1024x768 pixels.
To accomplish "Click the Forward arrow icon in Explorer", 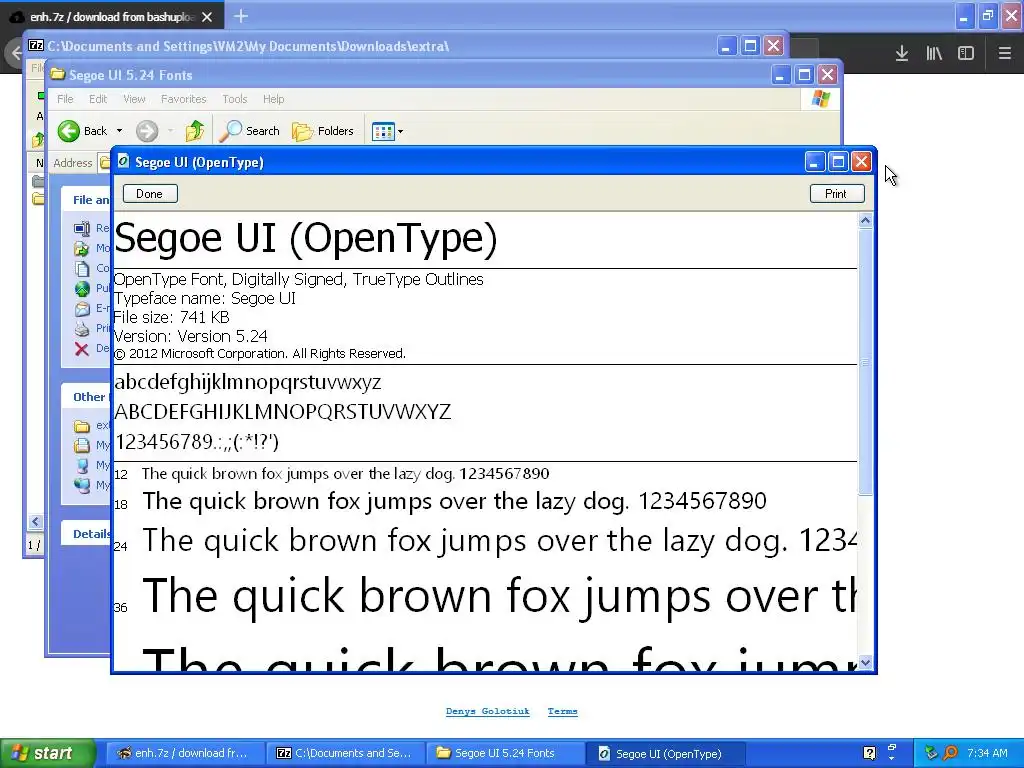I will [x=147, y=131].
